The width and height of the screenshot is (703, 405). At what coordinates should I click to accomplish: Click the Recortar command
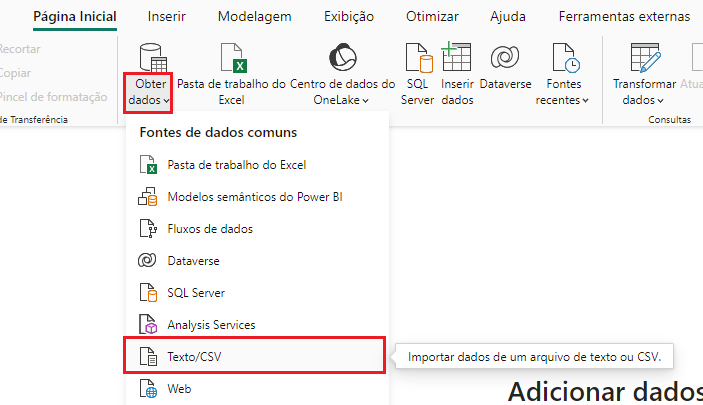20,49
